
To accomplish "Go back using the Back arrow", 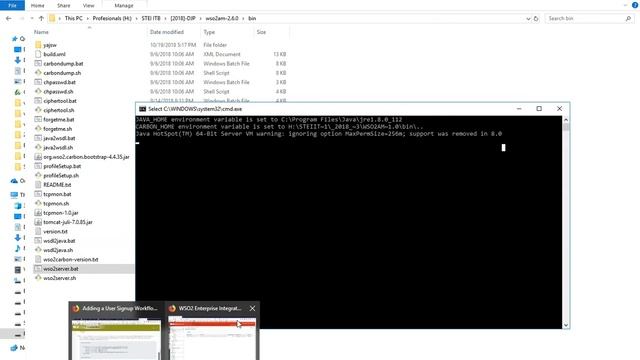I will coord(9,18).
